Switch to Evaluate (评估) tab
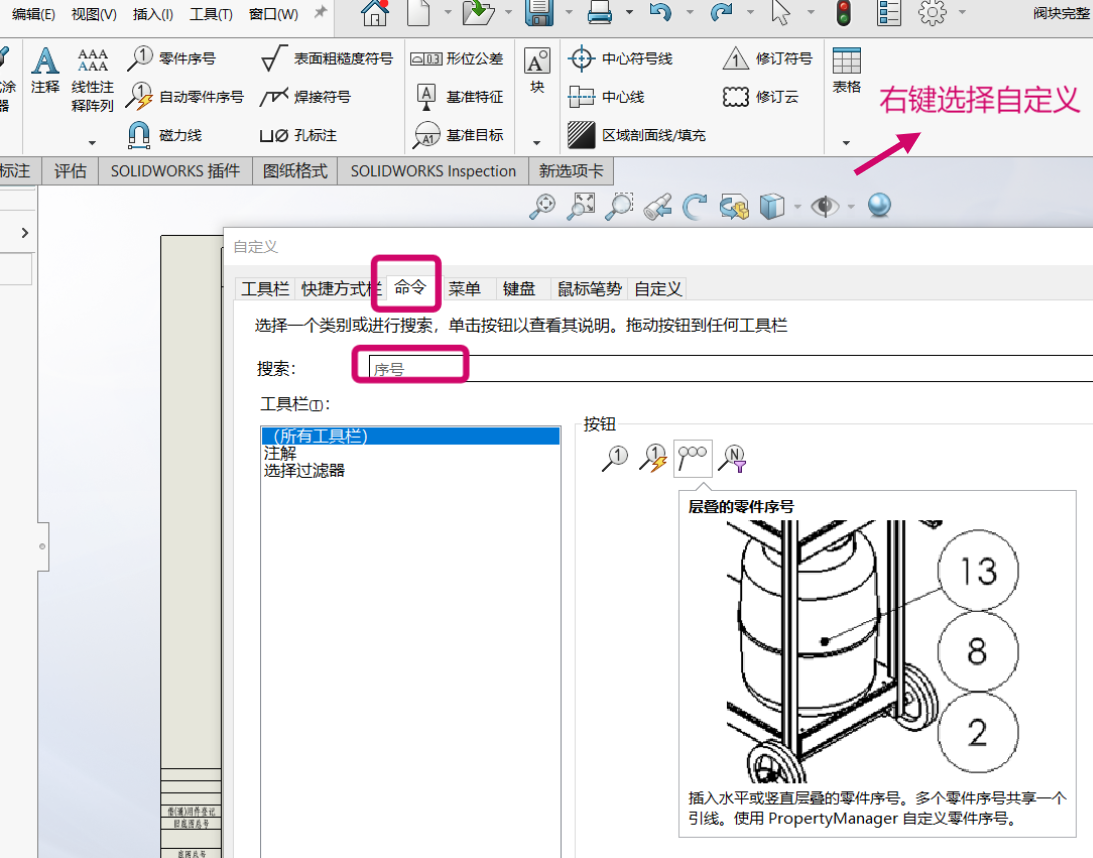Image resolution: width=1093 pixels, height=858 pixels. click(x=70, y=171)
